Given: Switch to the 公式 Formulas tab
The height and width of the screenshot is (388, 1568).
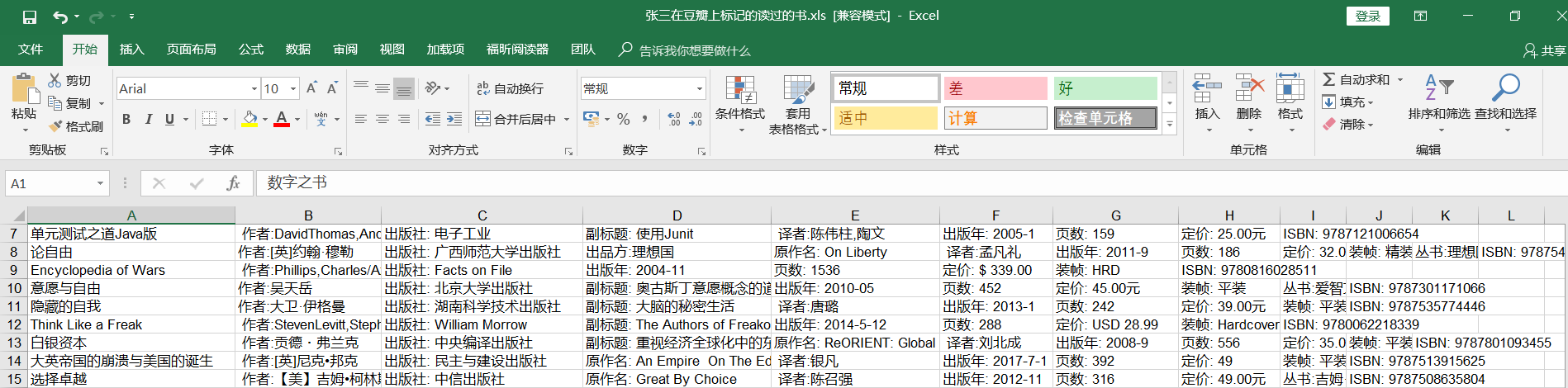Looking at the screenshot, I should tap(250, 50).
